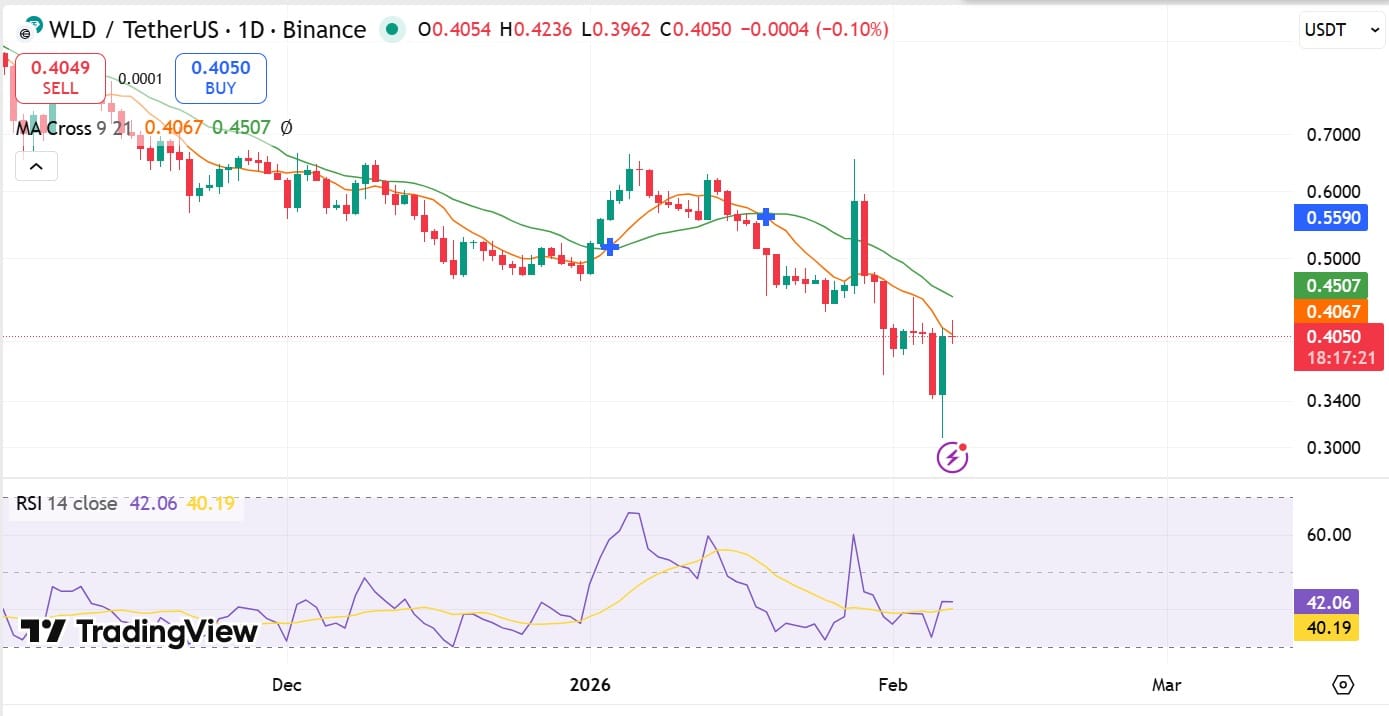The image size is (1389, 716).
Task: Select the right blue plus marker on the chart
Action: coord(764,216)
